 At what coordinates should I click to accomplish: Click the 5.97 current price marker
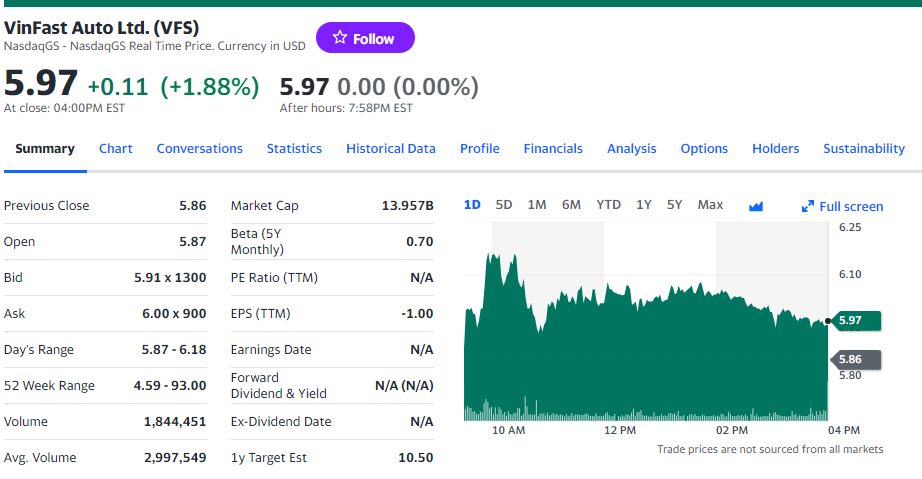coord(856,320)
